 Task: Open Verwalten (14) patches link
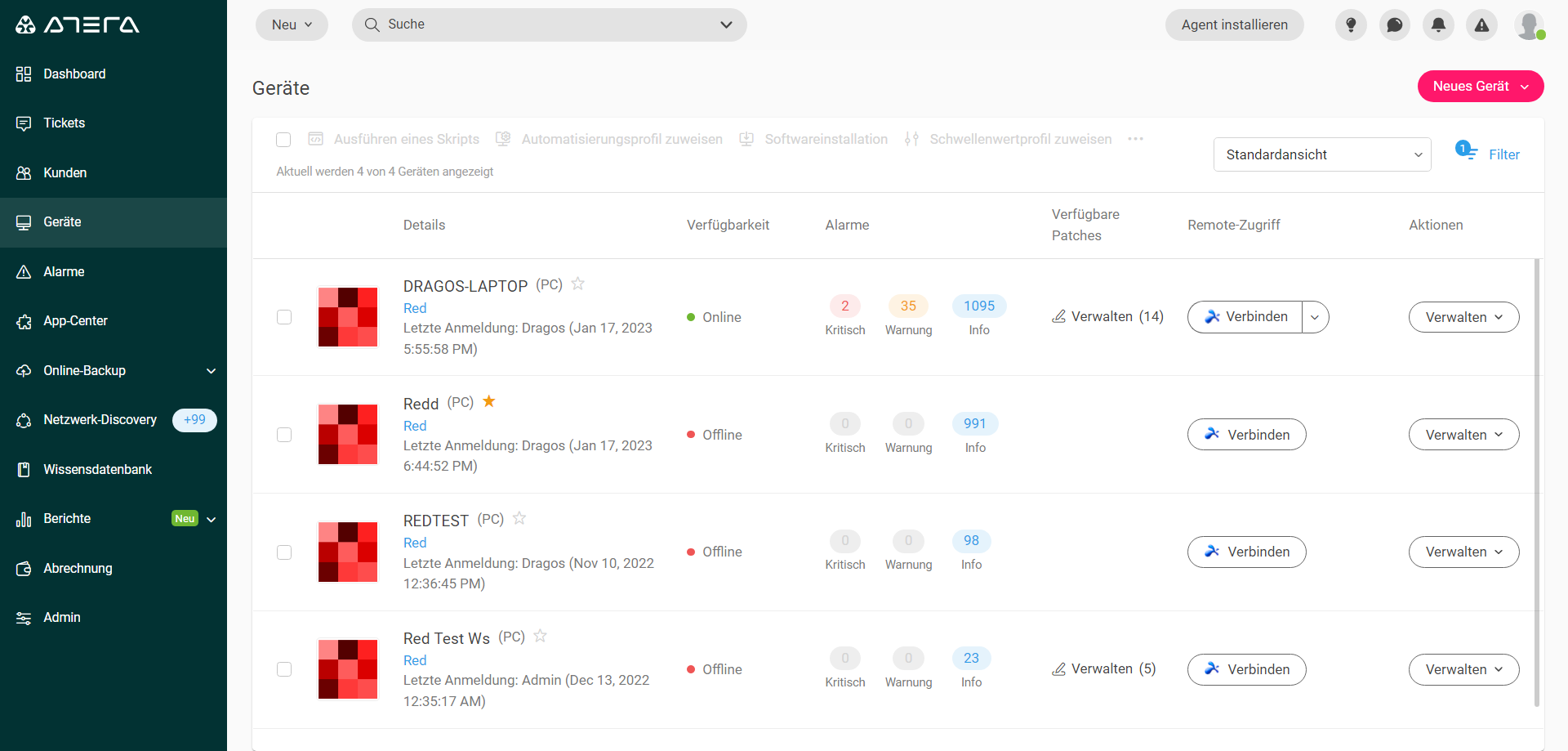[x=1107, y=316]
